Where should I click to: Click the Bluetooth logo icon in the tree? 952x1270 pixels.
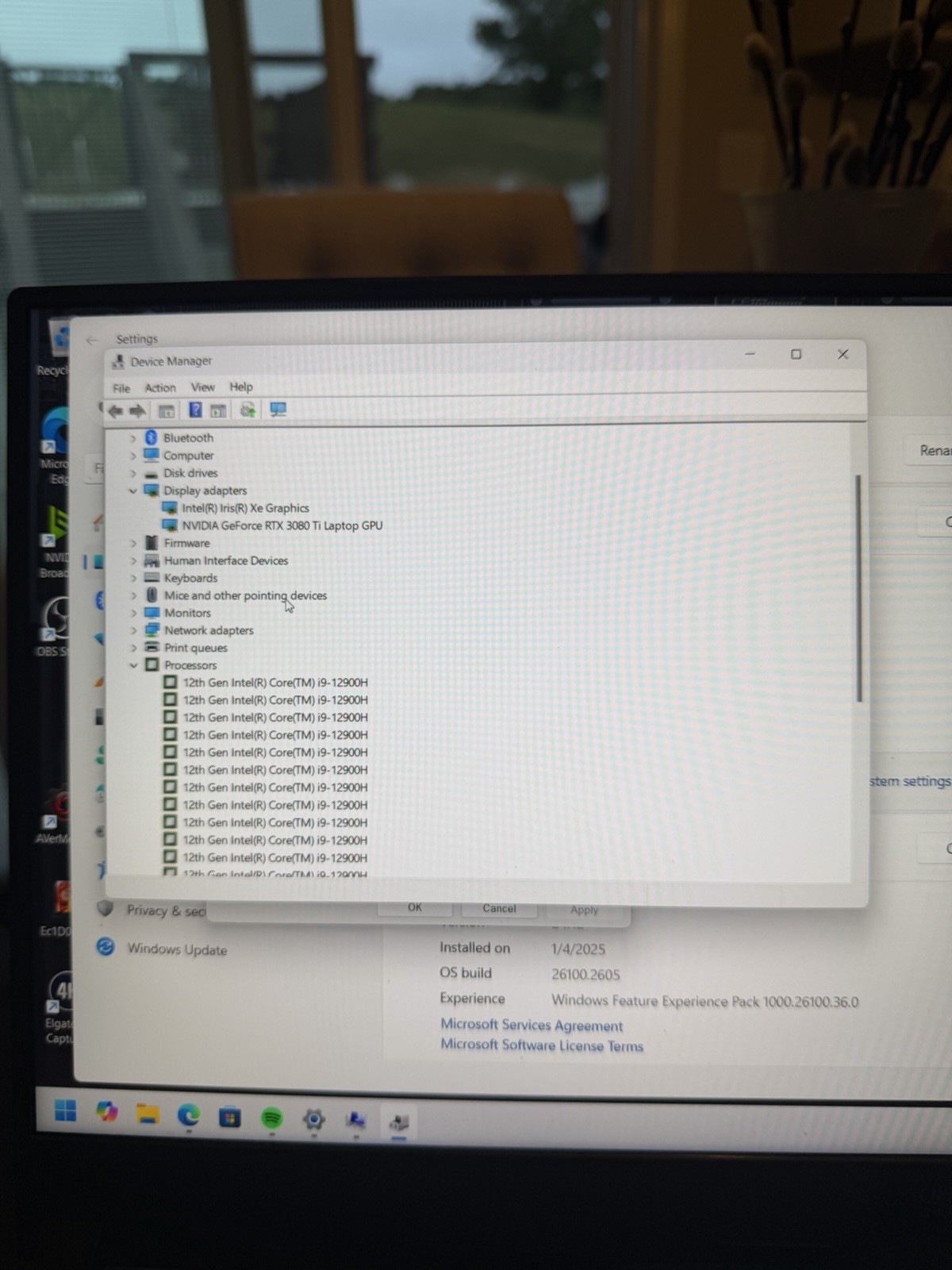tap(151, 437)
